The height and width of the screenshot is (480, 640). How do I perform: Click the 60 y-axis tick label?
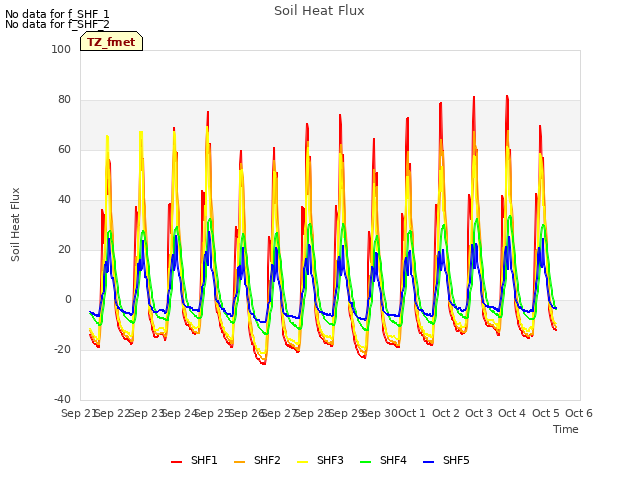[x=64, y=149]
